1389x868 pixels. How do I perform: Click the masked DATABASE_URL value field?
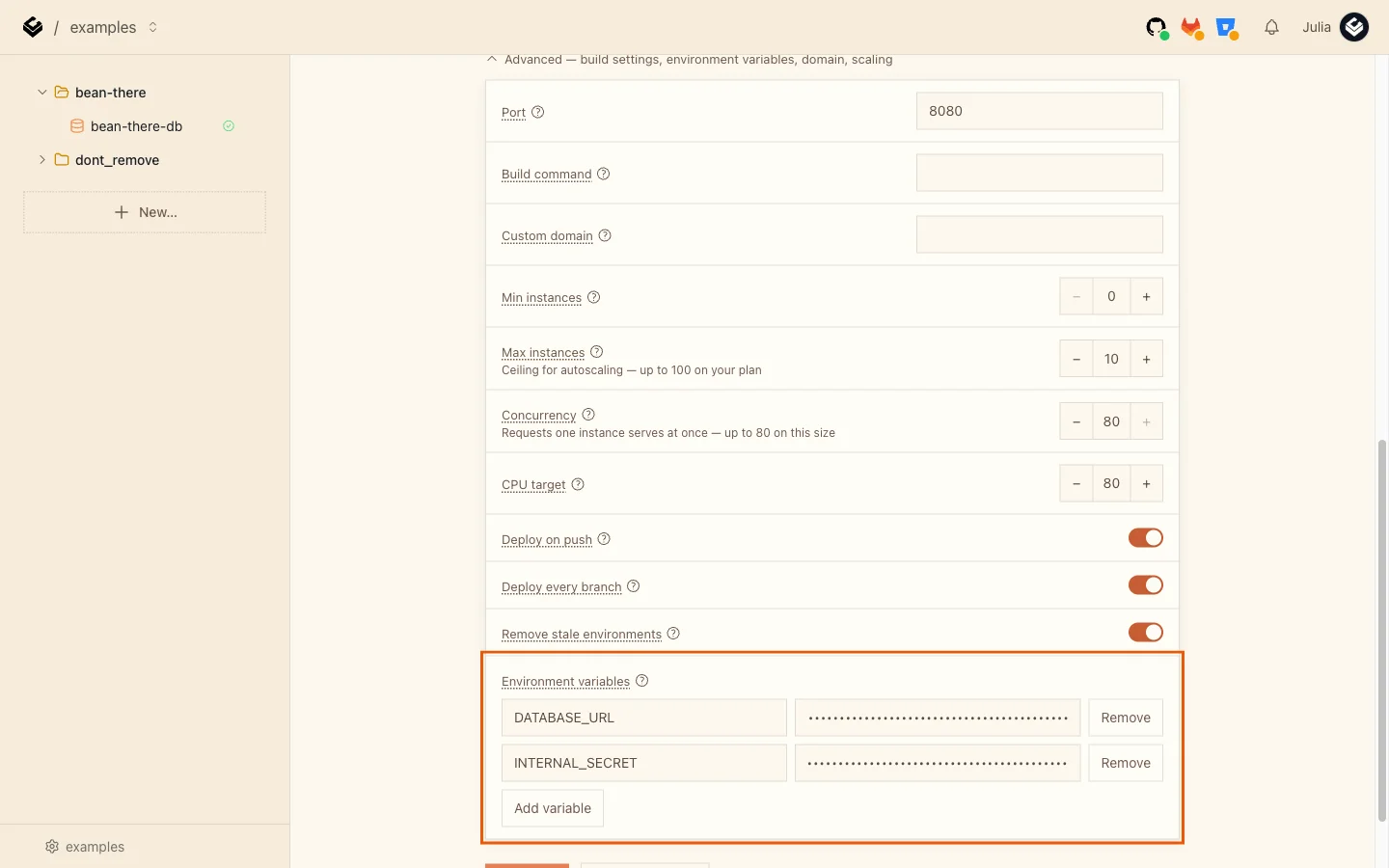[938, 718]
